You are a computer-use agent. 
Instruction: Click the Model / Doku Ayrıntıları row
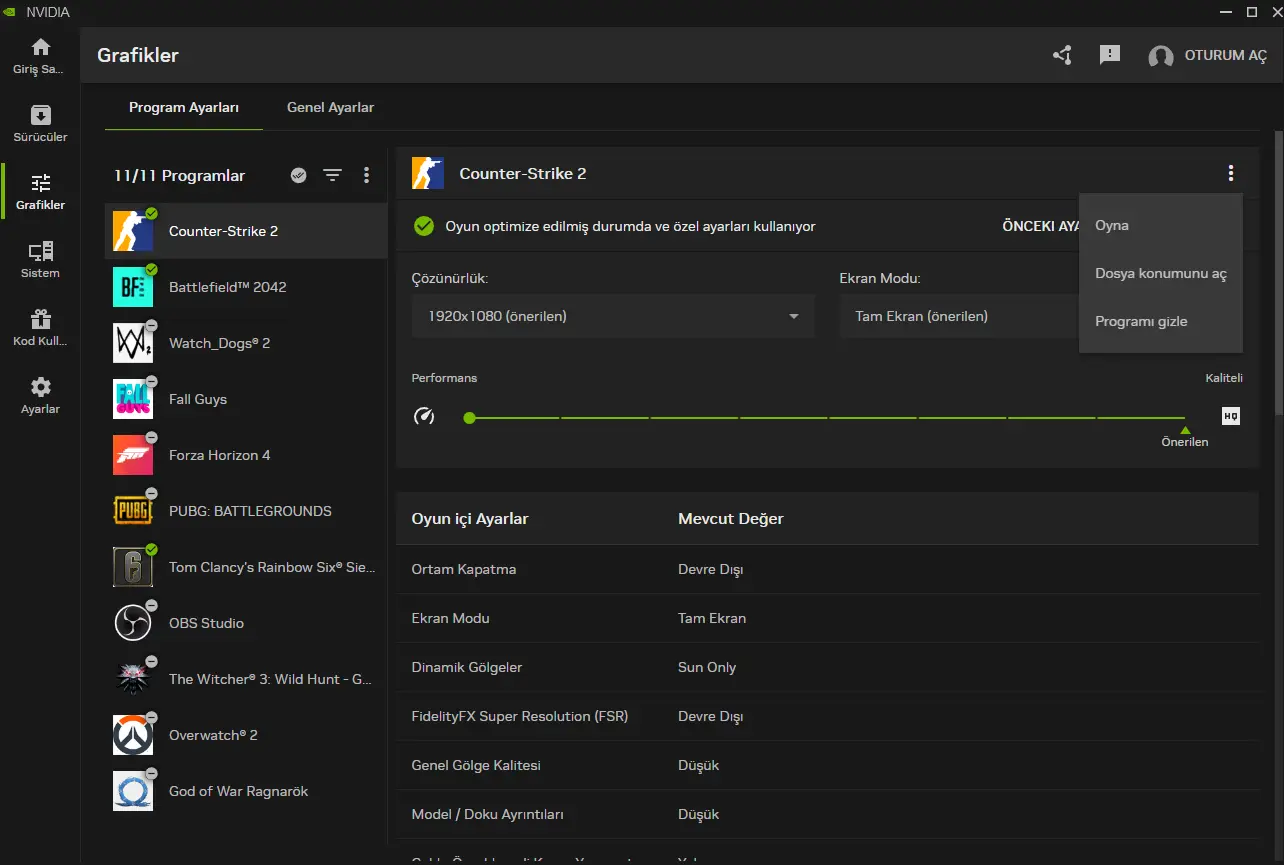pyautogui.click(x=827, y=814)
